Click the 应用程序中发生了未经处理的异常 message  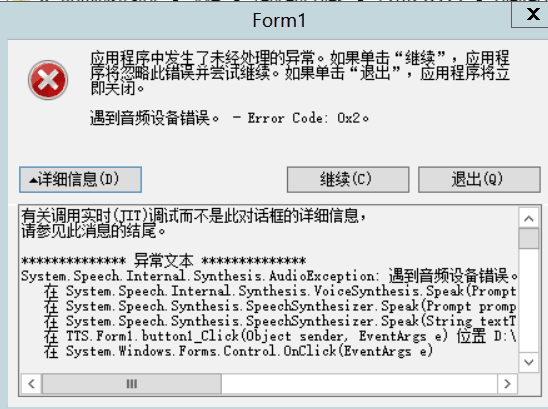pyautogui.click(x=300, y=73)
